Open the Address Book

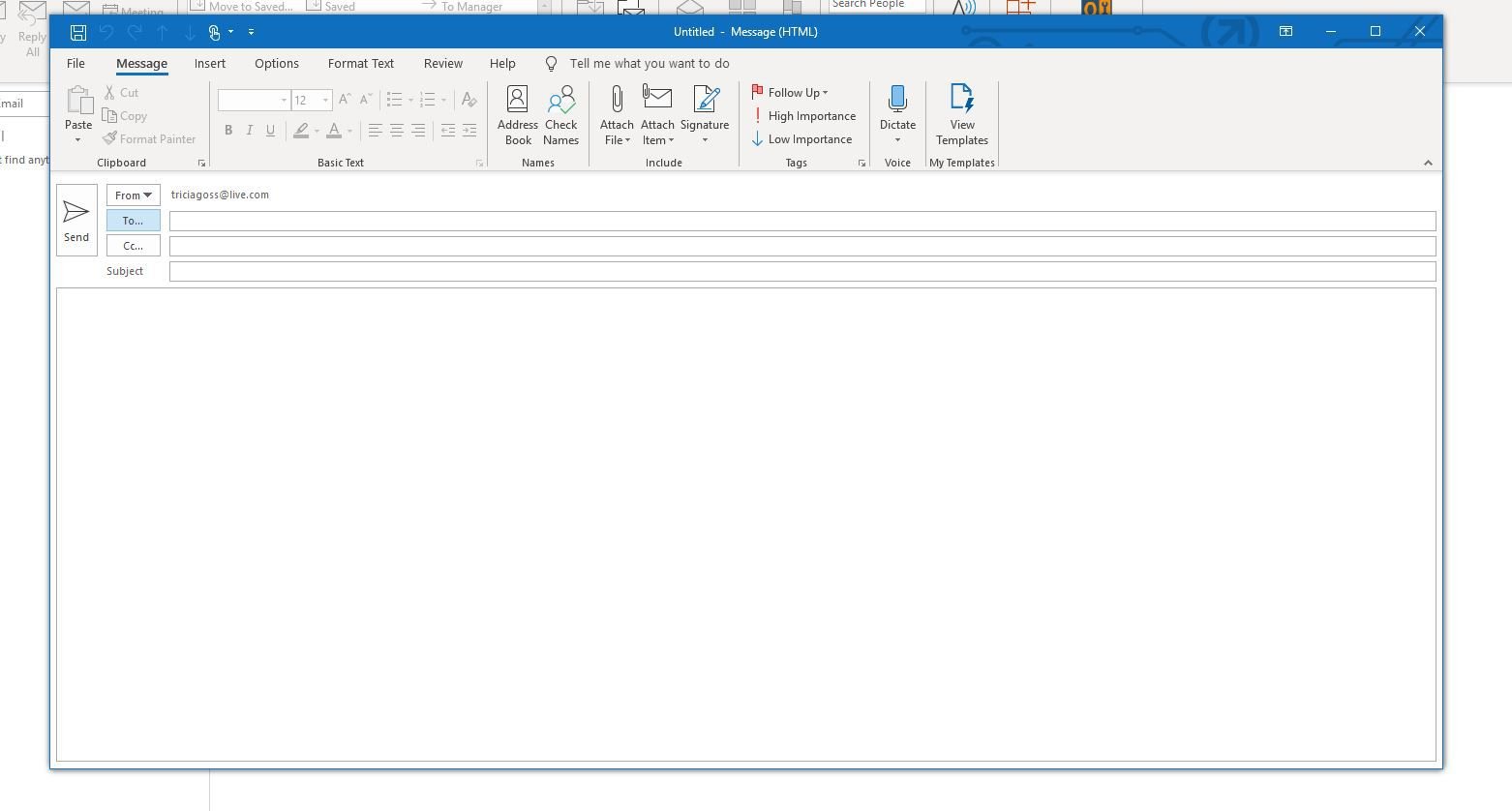[517, 114]
